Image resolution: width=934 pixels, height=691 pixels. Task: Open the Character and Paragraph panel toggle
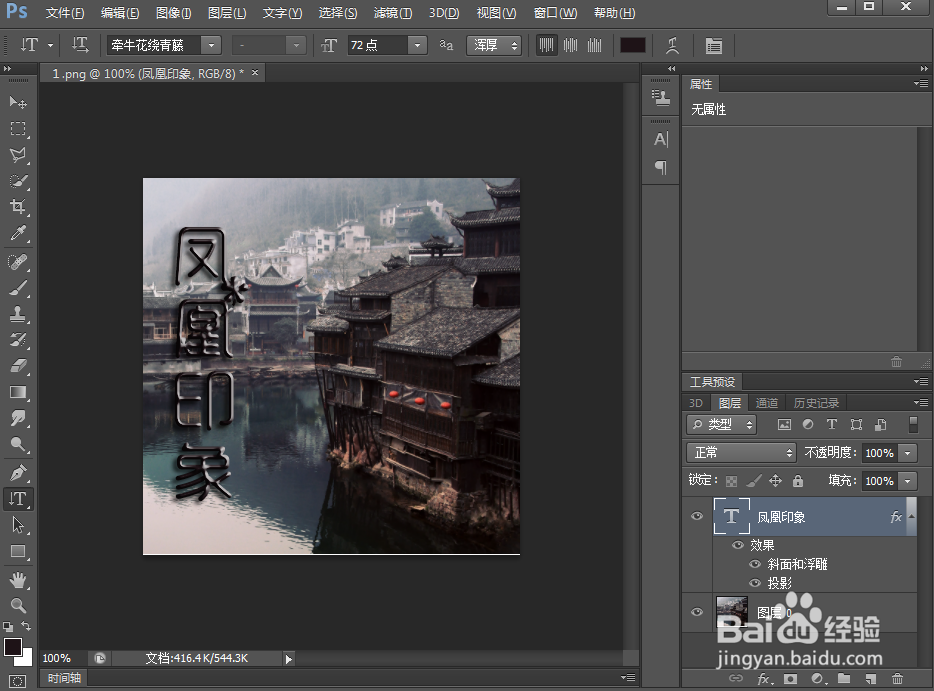click(714, 45)
